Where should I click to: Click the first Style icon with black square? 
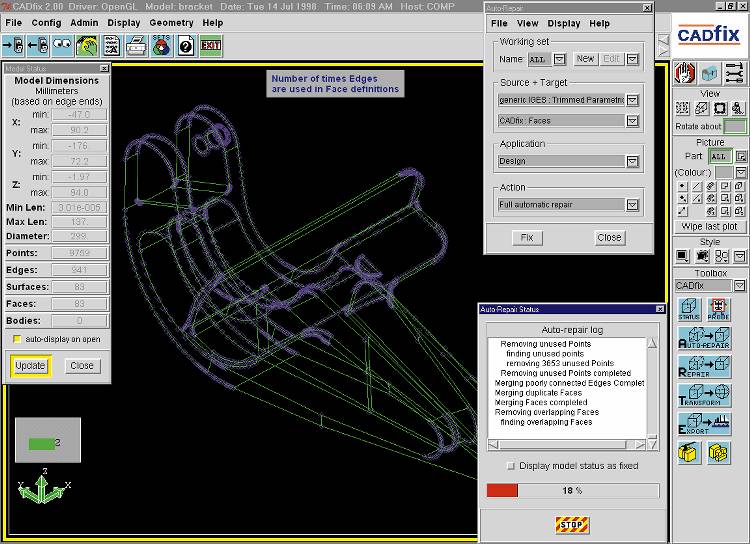pyautogui.click(x=683, y=256)
